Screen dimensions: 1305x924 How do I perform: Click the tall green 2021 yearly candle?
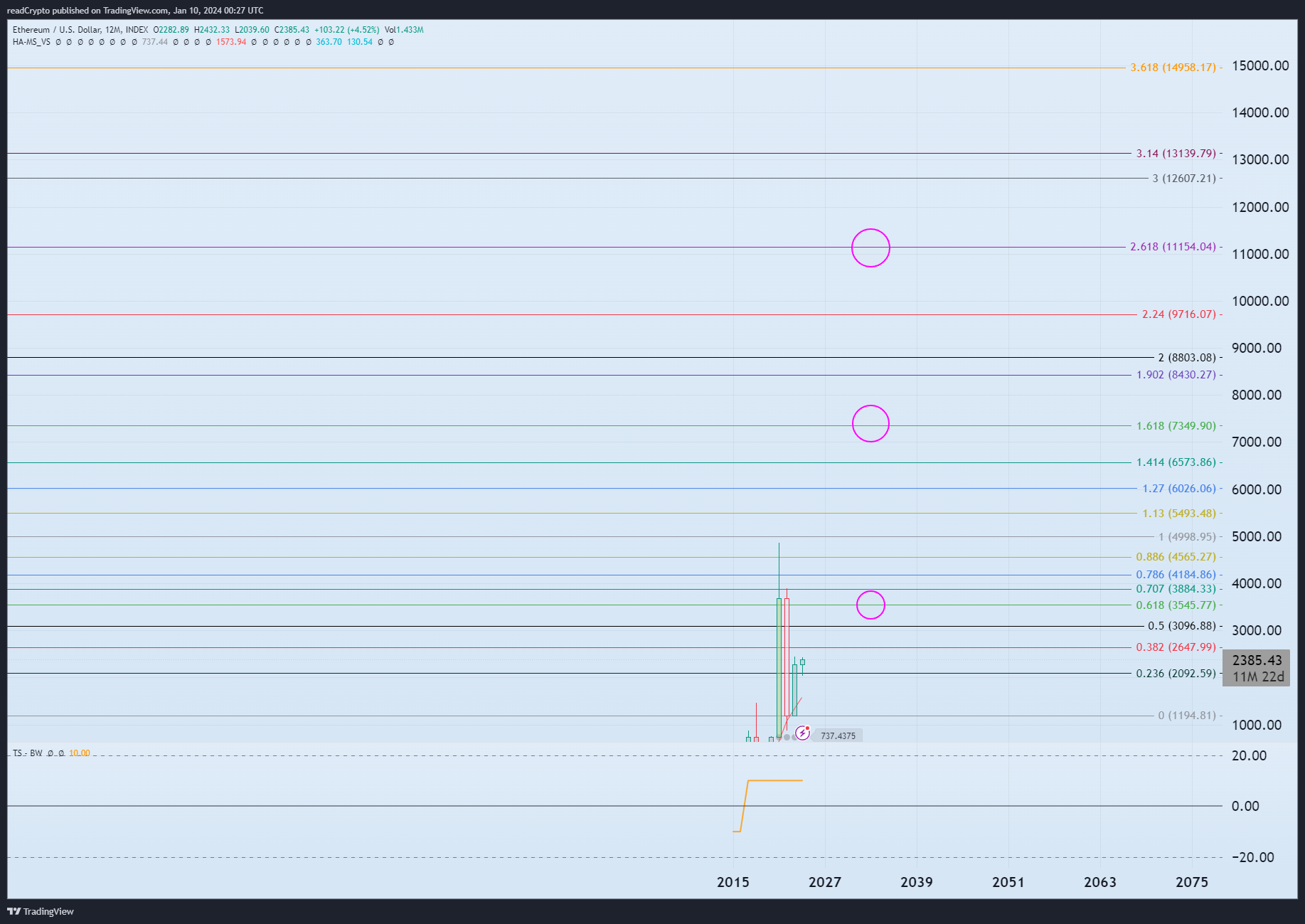[x=779, y=667]
